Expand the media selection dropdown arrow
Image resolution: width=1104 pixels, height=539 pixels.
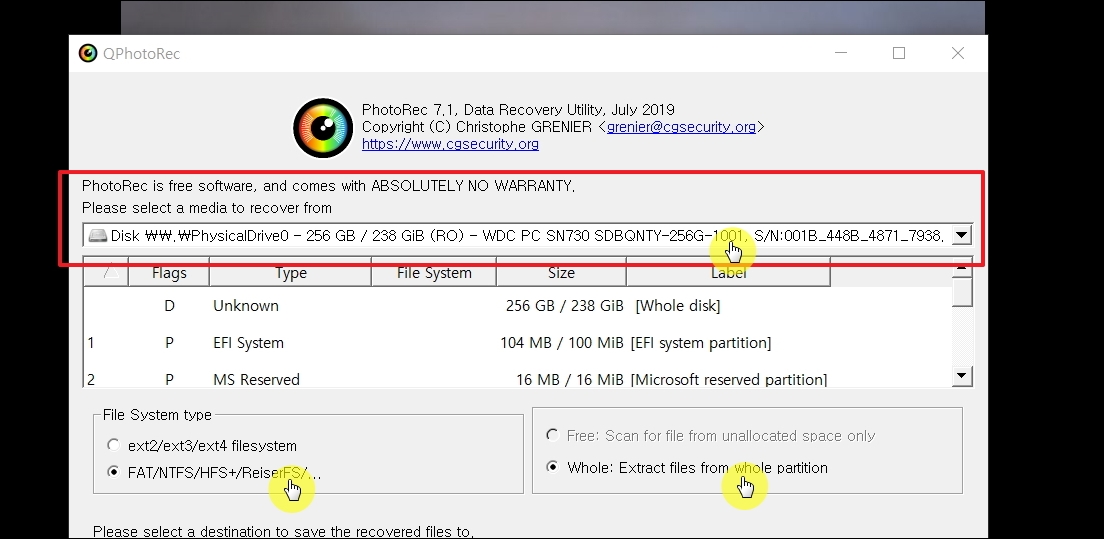point(962,236)
